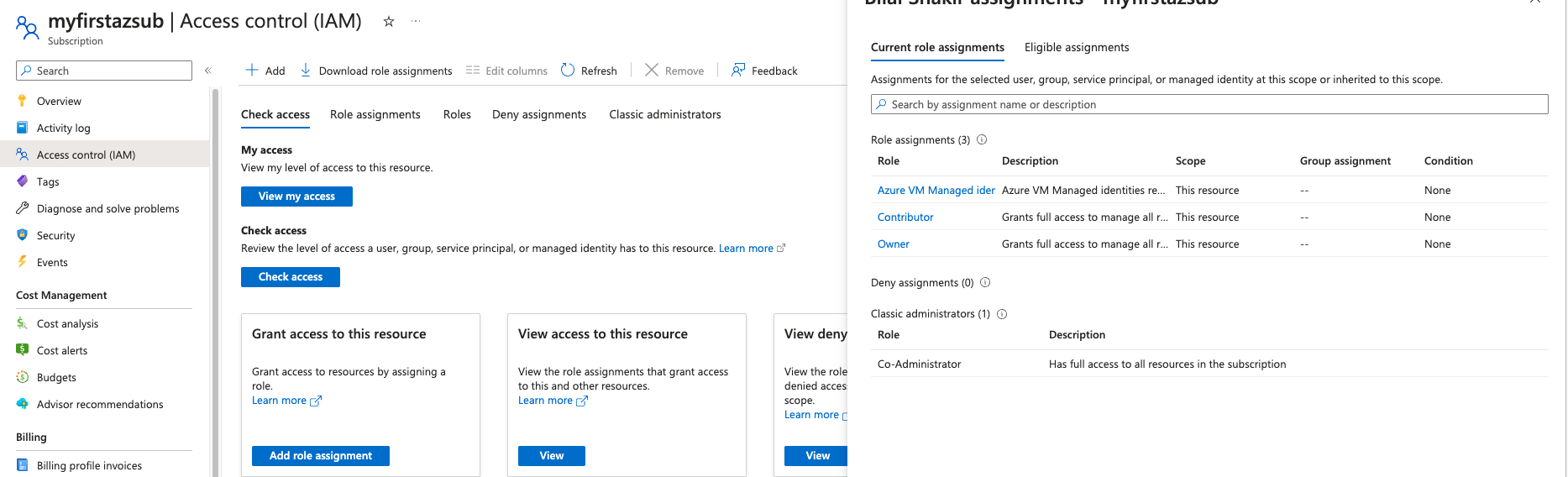This screenshot has height=477, width=1568.
Task: Open Learn more link in Grant access card
Action: coord(286,401)
